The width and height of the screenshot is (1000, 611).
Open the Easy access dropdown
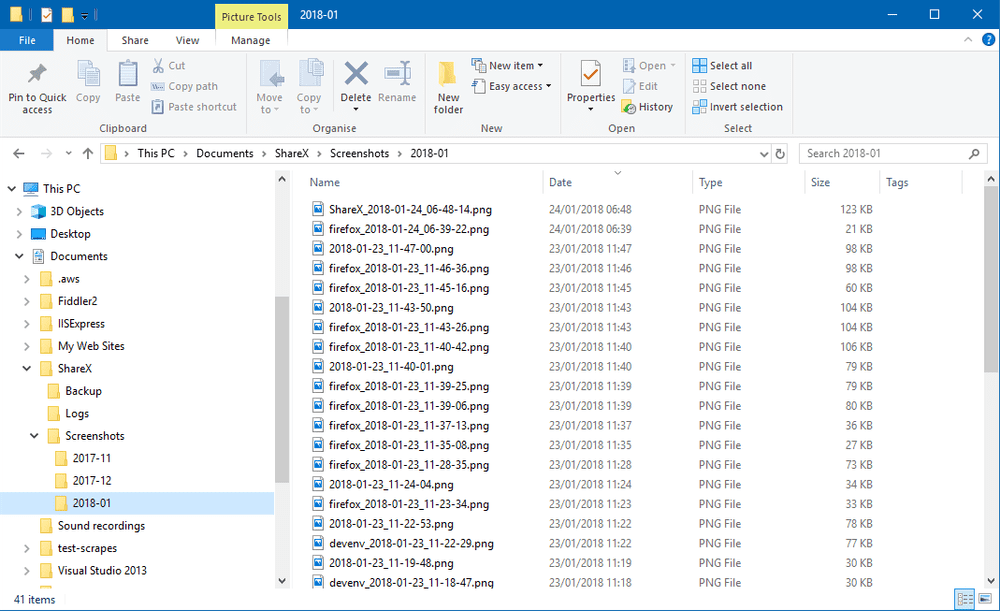[511, 86]
